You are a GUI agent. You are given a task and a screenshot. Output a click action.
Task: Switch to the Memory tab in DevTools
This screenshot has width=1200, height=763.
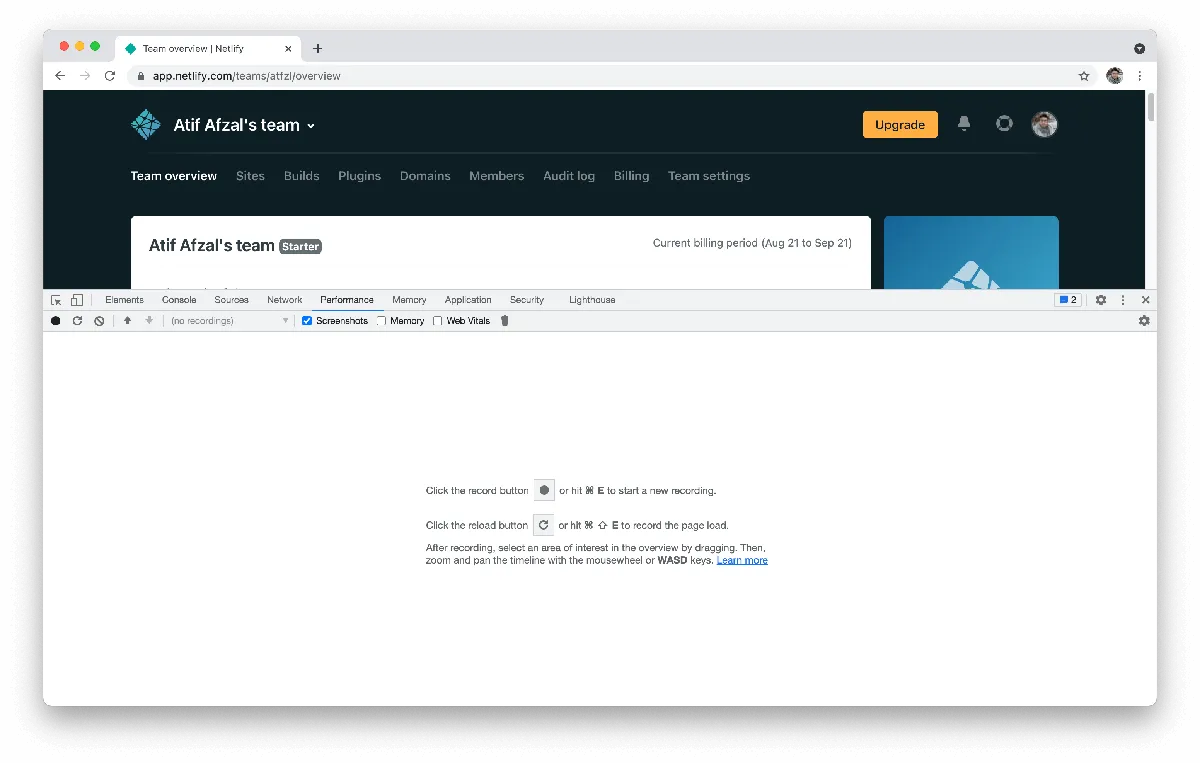[x=409, y=300]
